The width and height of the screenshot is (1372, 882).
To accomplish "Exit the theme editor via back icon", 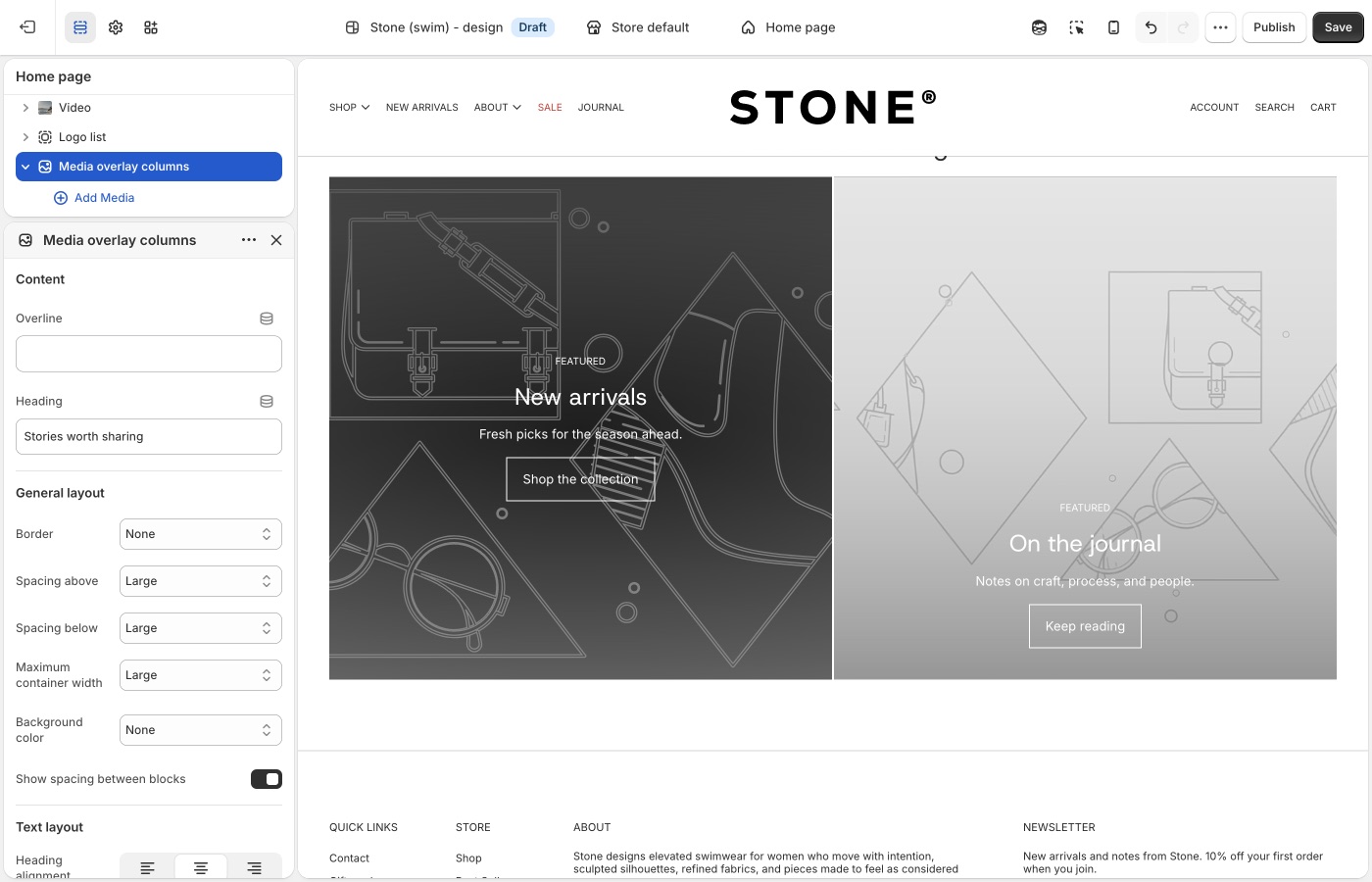I will coord(27,27).
